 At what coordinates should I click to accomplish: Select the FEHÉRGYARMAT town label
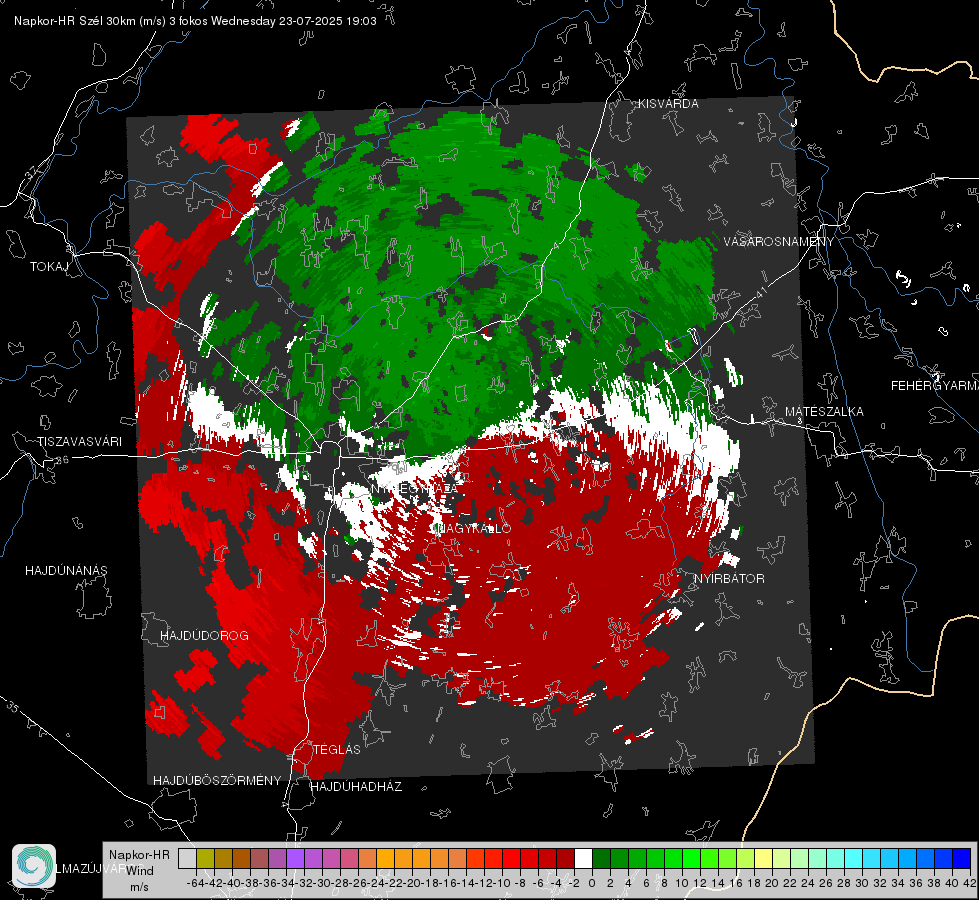935,386
